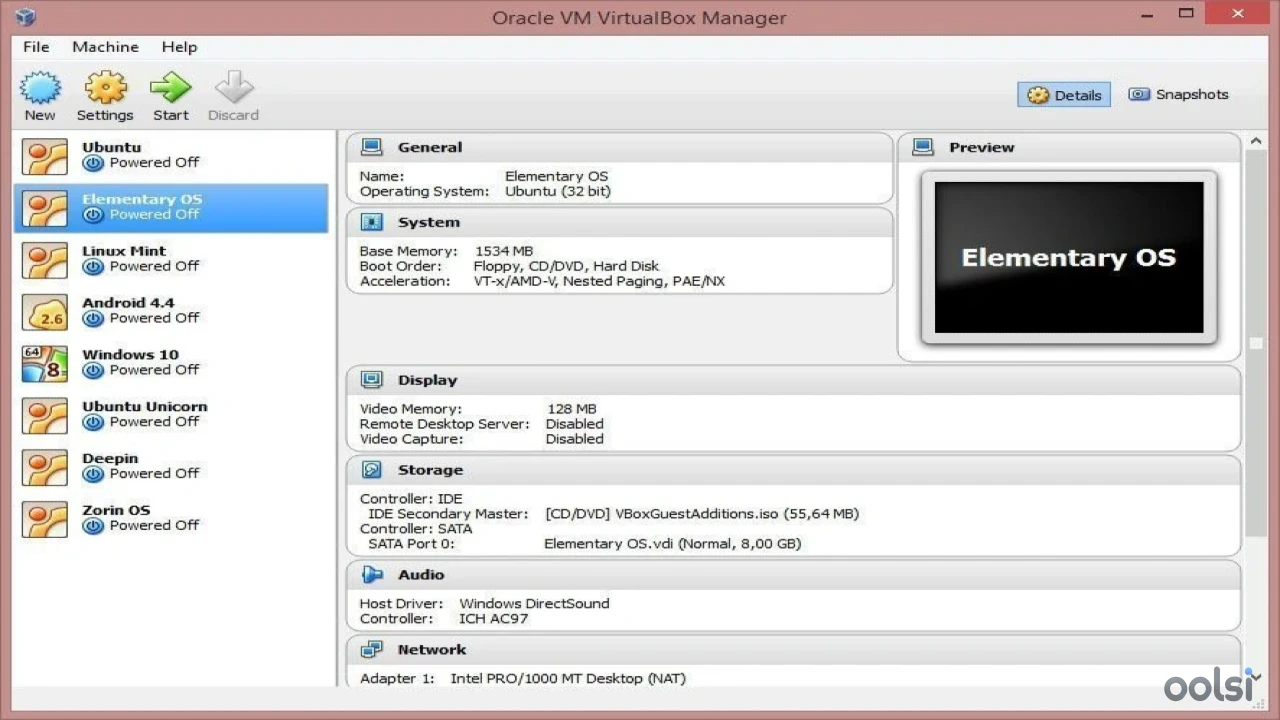Image resolution: width=1280 pixels, height=720 pixels.
Task: Open the Network settings header link
Action: pos(432,650)
